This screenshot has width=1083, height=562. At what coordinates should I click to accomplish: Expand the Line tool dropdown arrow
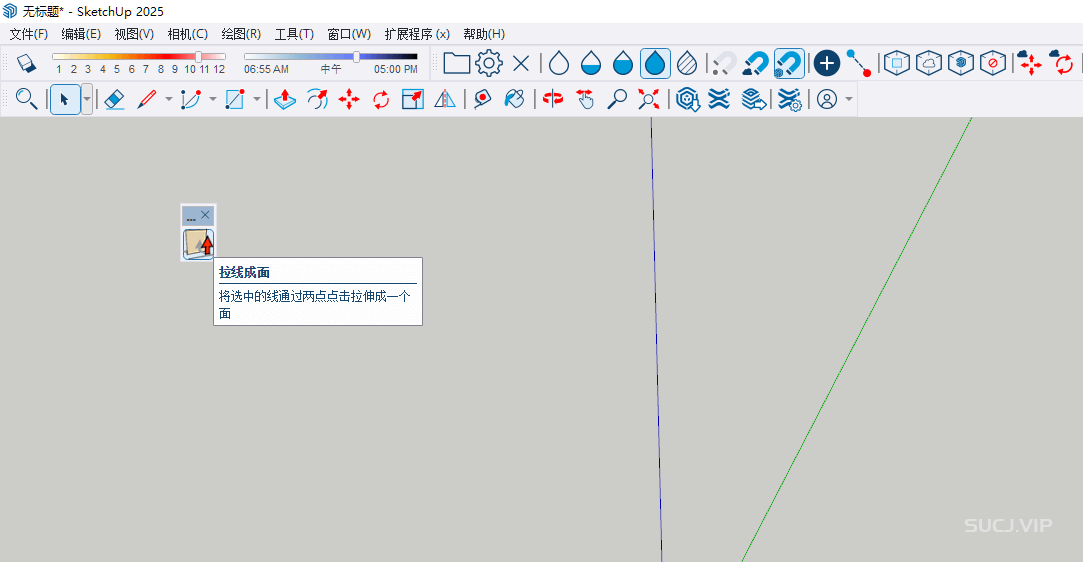pyautogui.click(x=169, y=99)
